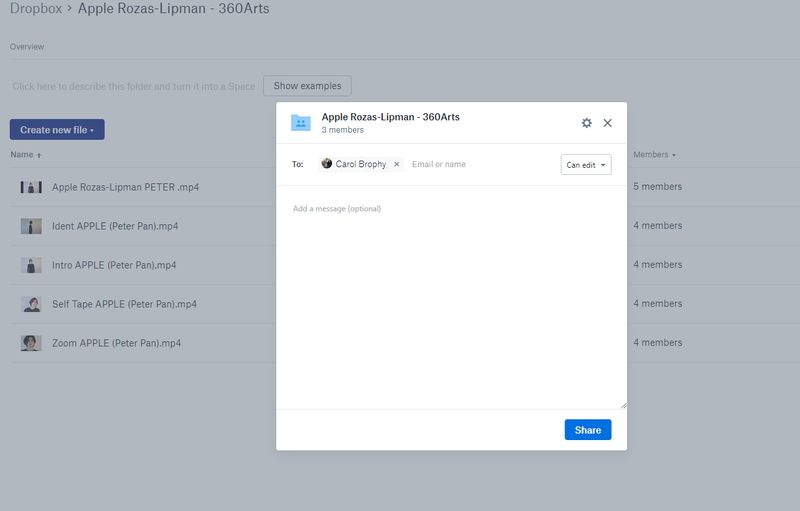The height and width of the screenshot is (511, 800).
Task: Click the blue Share button
Action: point(588,430)
